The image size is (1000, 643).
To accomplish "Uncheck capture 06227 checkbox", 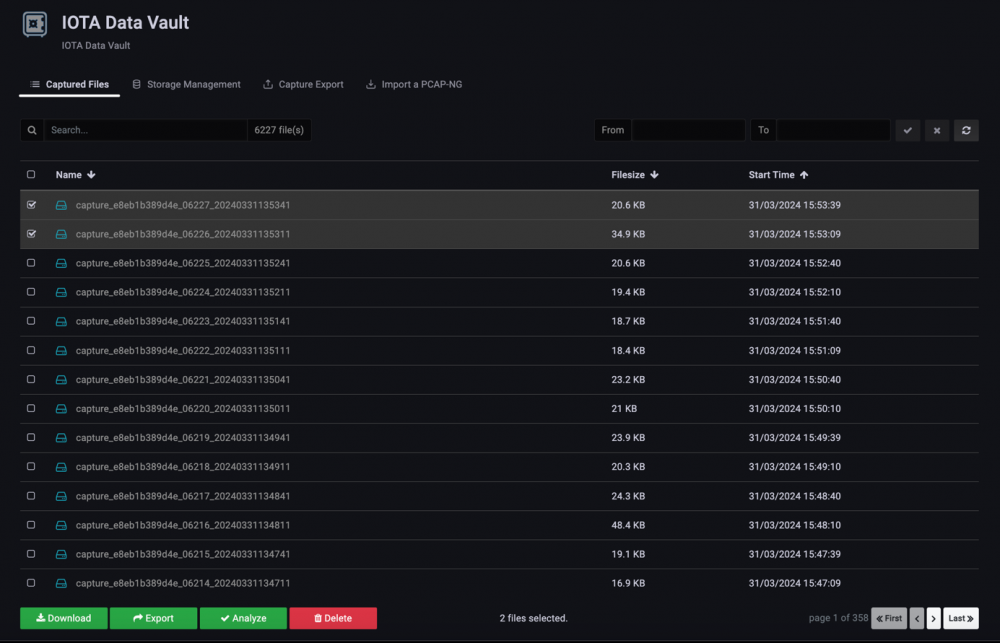I will pos(31,205).
